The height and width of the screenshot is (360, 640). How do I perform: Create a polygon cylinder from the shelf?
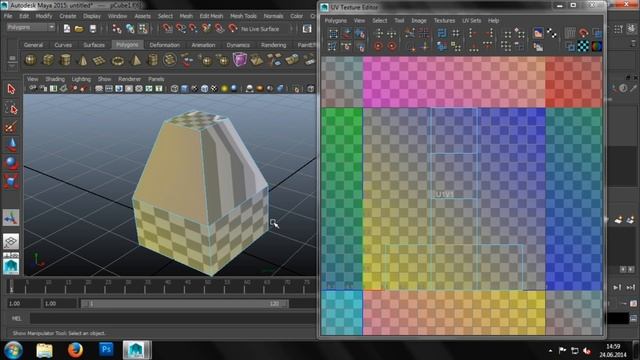pyautogui.click(x=65, y=60)
